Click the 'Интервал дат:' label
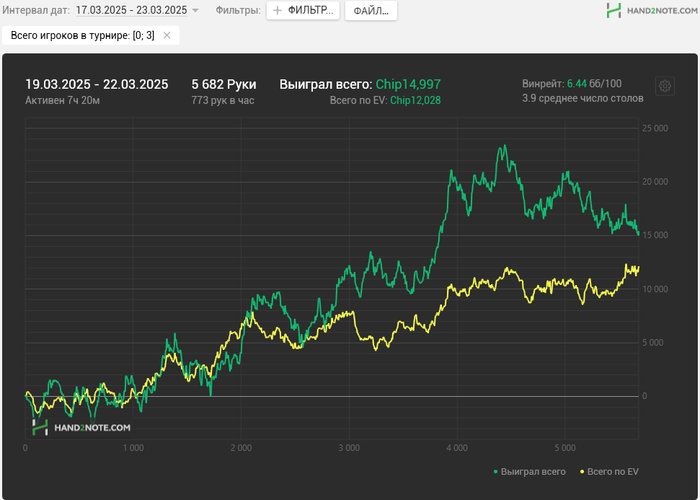 coord(36,10)
